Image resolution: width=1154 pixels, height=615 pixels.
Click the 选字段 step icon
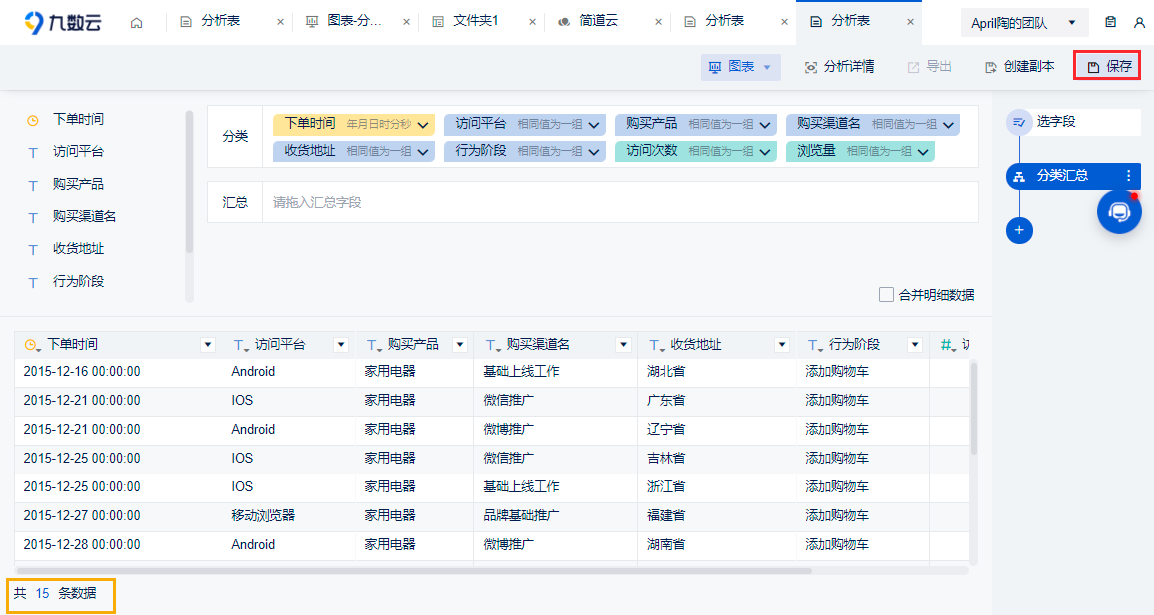[1019, 122]
